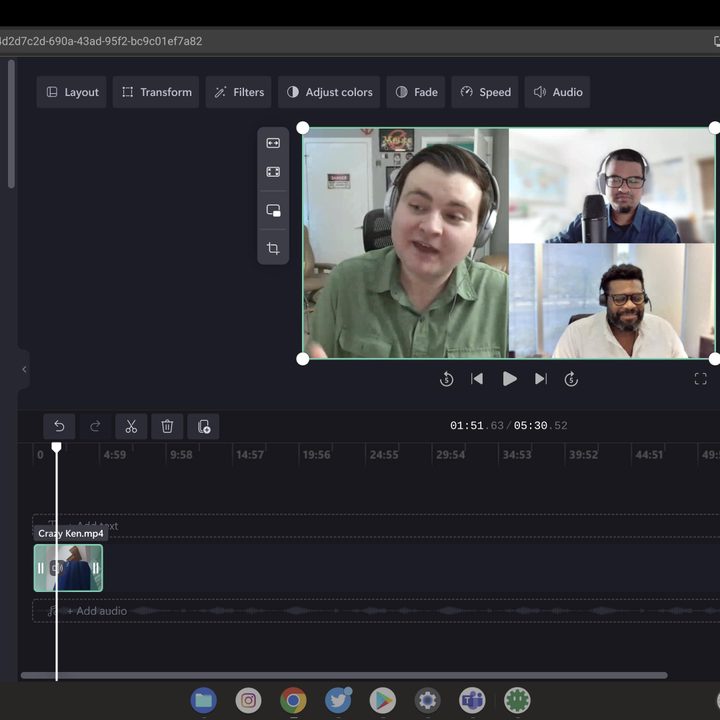Click the 34:53 mark on timeline ruler

(x=517, y=455)
